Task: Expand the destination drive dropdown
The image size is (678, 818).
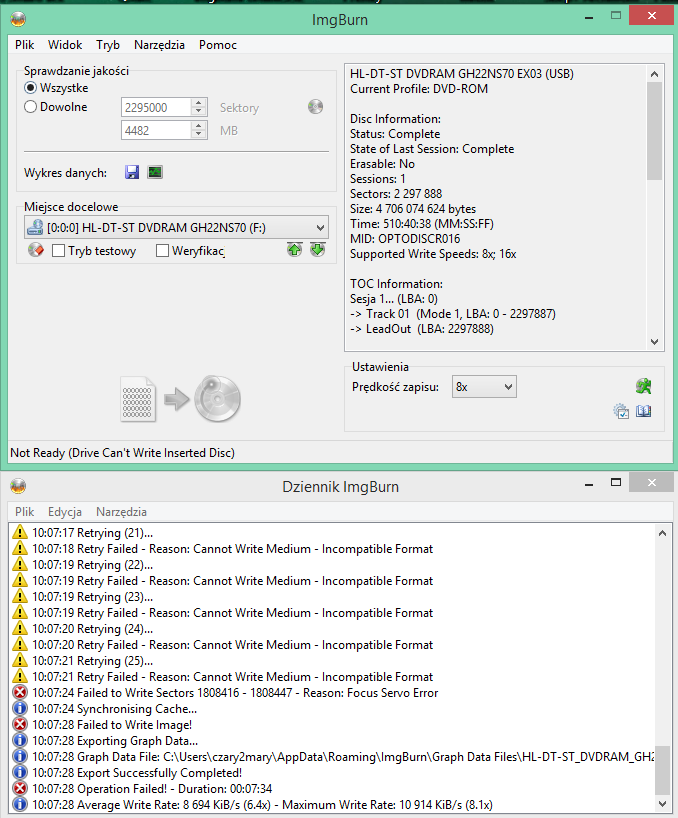Action: [320, 228]
